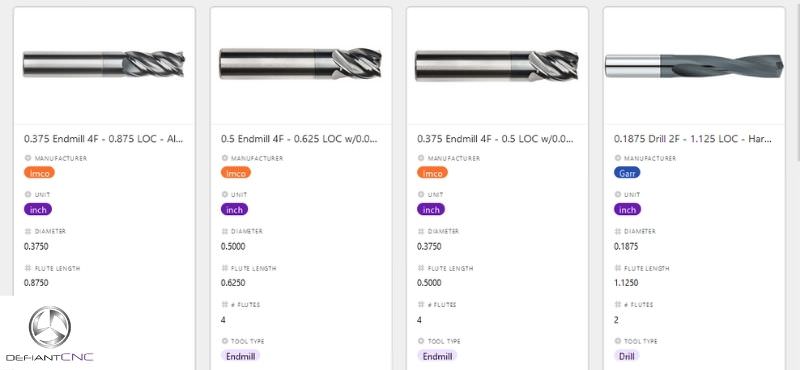Click inch unit tag on the Drill card
This screenshot has height=370, width=800.
(628, 210)
